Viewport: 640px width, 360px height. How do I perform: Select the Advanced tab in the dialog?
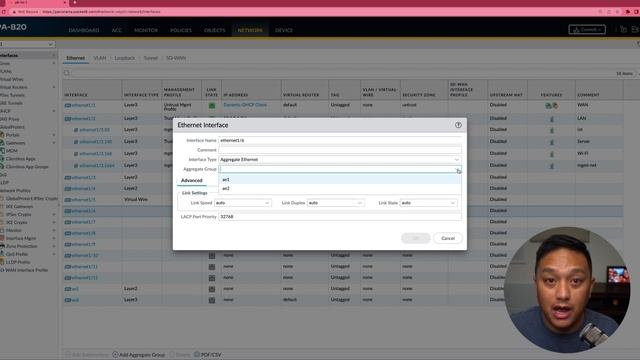click(191, 180)
